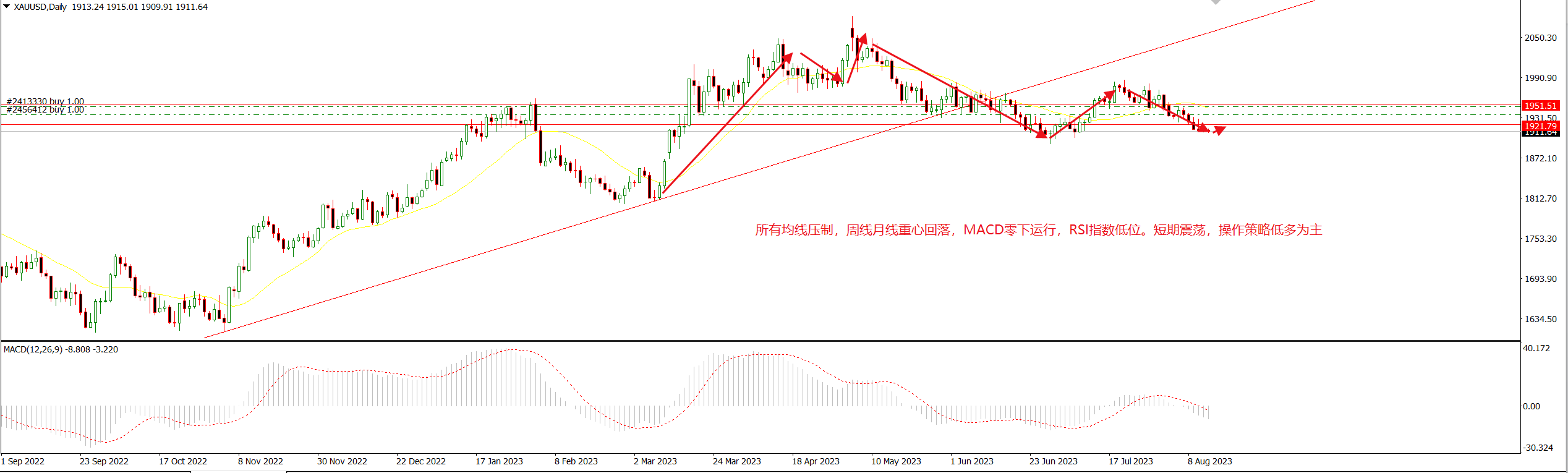Click the 1634.50 price axis label
Image resolution: width=1568 pixels, height=473 pixels.
1541,319
